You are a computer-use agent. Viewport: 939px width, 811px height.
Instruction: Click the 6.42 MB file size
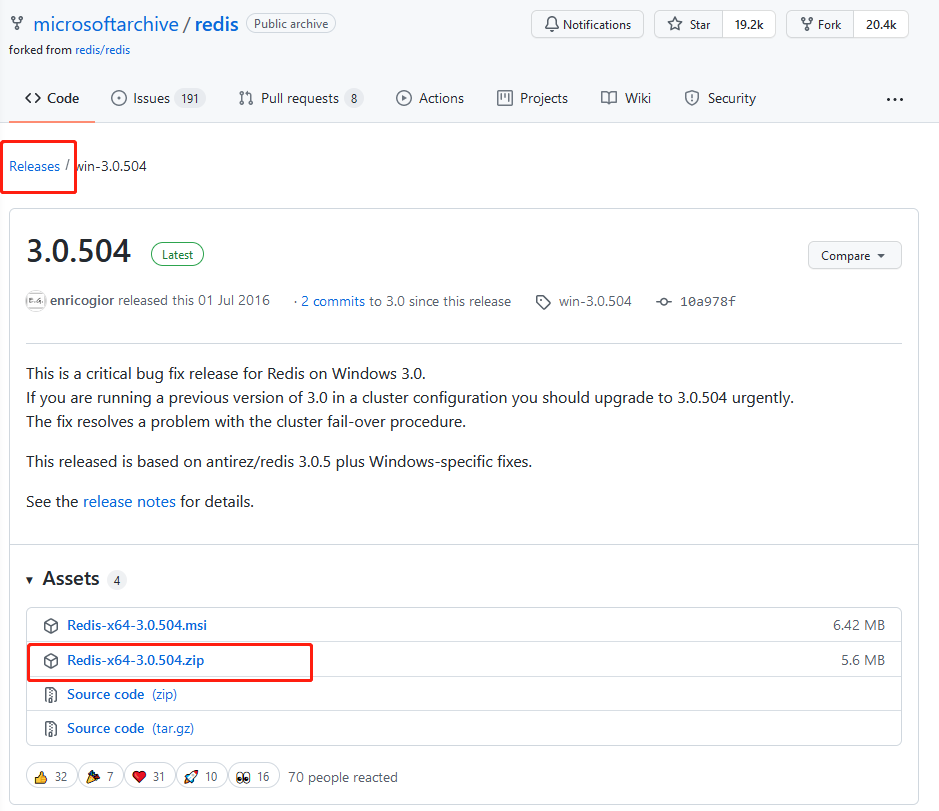859,625
